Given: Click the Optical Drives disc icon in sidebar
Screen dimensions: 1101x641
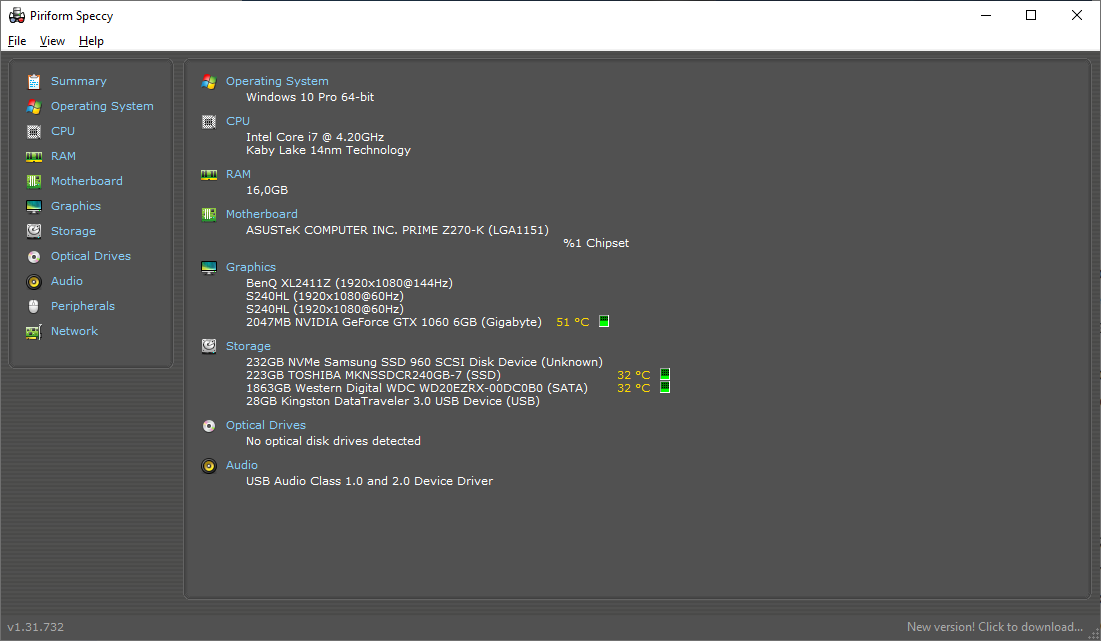Looking at the screenshot, I should [34, 256].
